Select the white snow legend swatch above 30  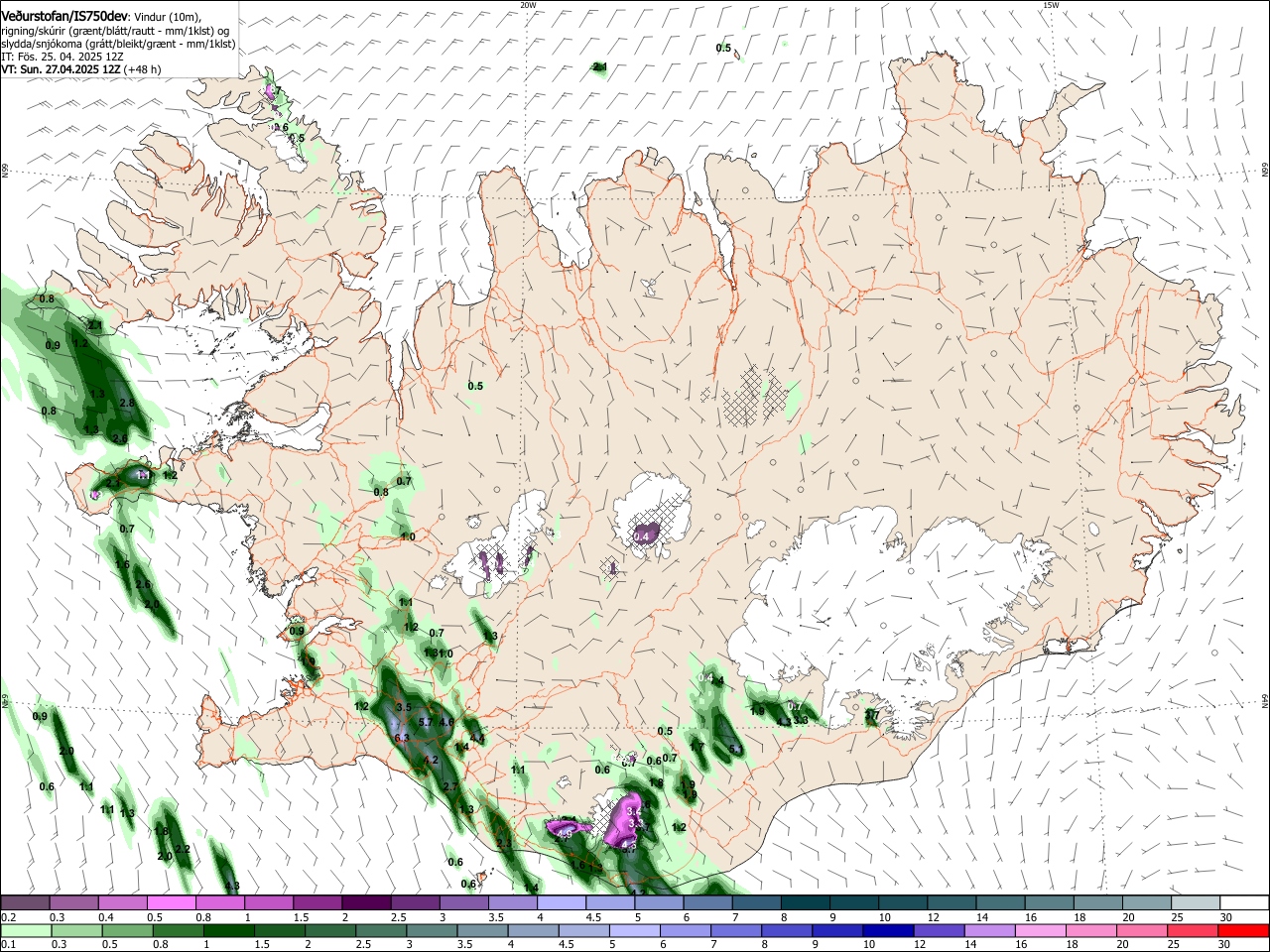coord(1244,903)
